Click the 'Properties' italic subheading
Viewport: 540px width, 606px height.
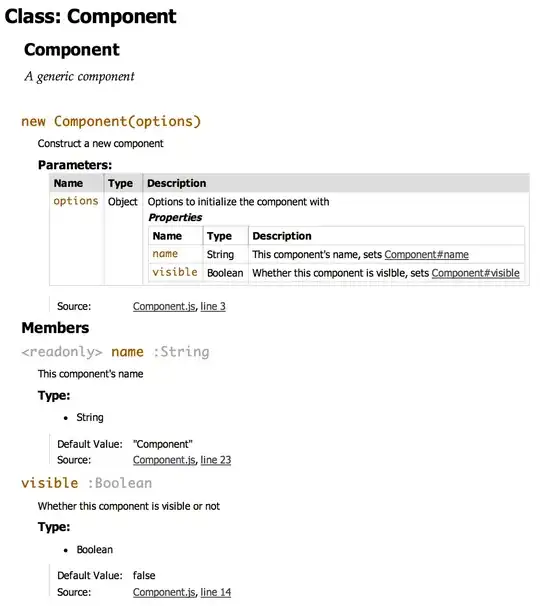coord(175,218)
